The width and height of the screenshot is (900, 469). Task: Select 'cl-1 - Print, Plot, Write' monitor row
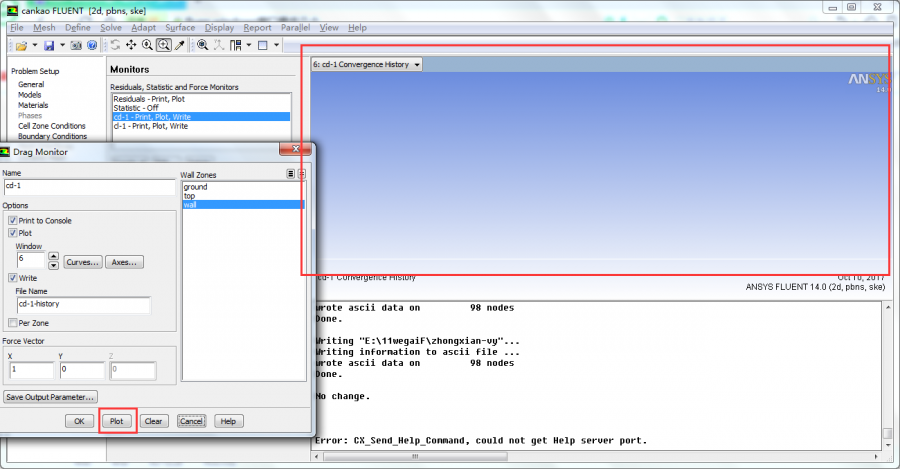201,126
